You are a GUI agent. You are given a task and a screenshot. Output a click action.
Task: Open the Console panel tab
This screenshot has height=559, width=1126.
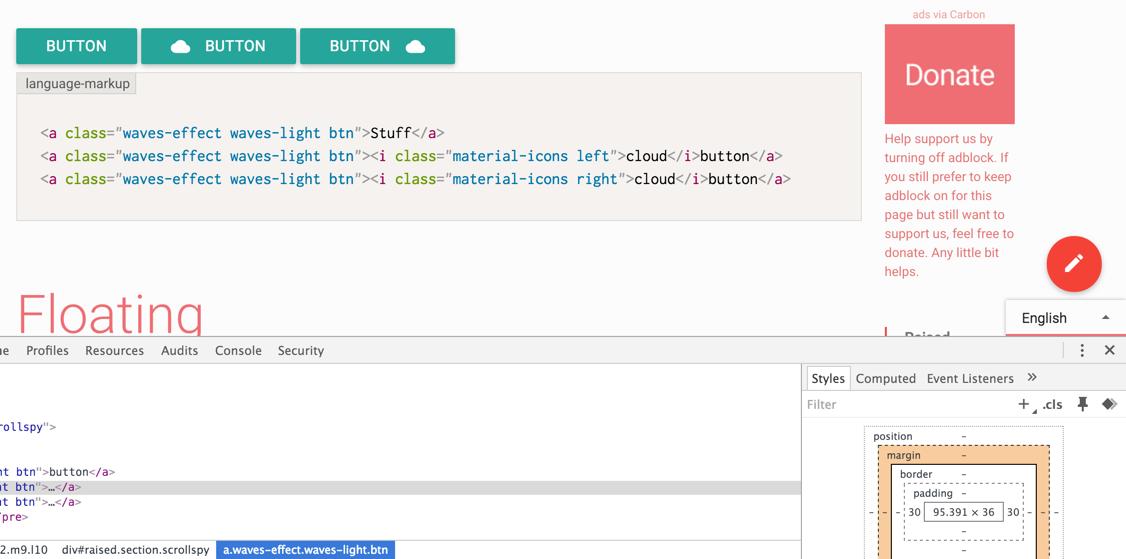238,351
